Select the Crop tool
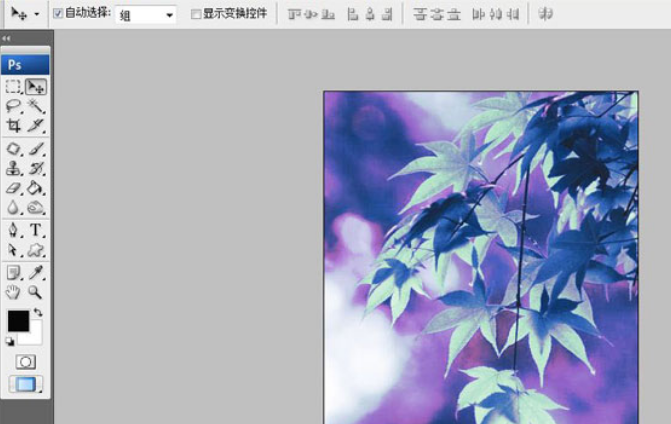The height and width of the screenshot is (424, 671). tap(13, 125)
